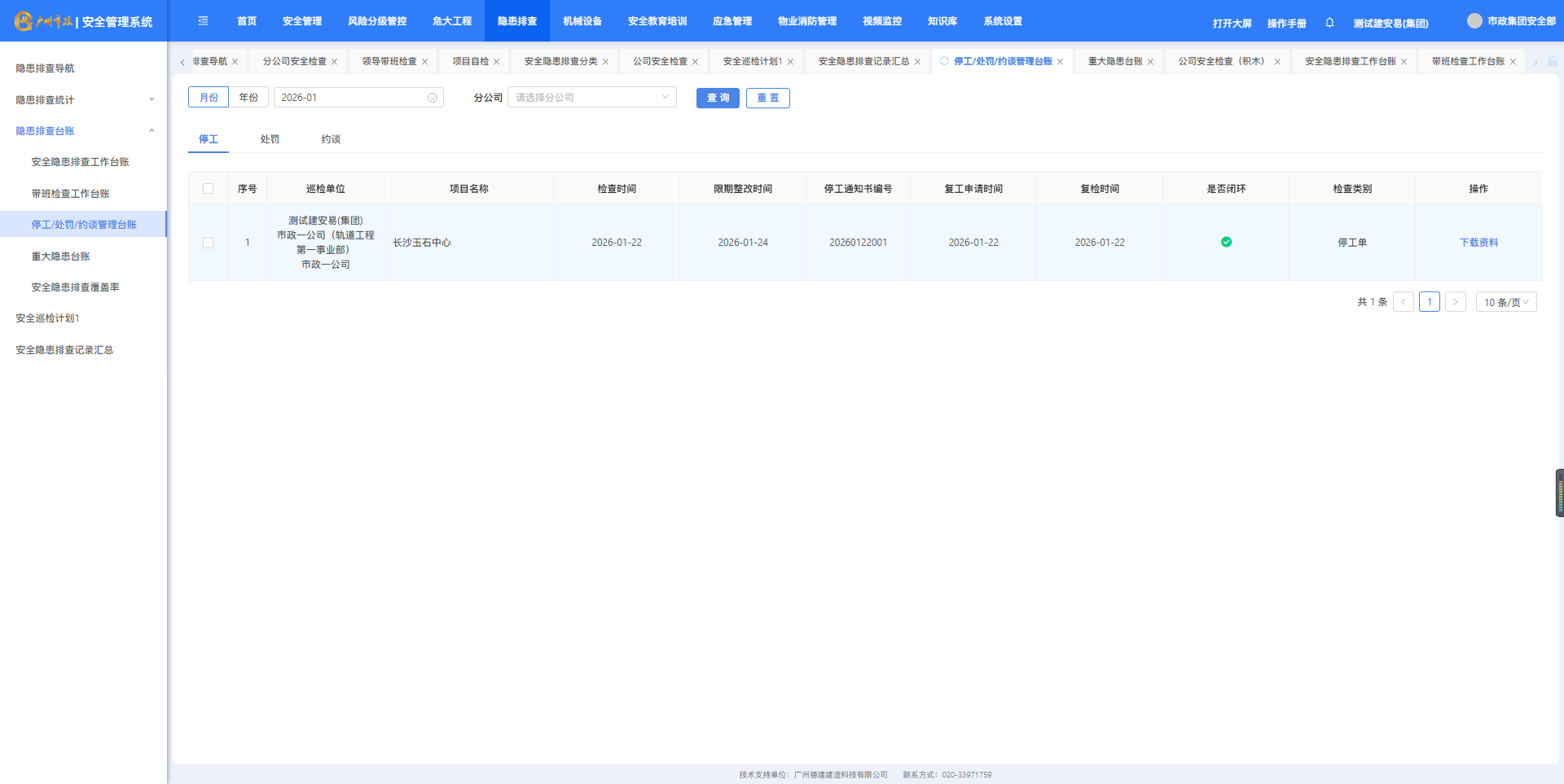Expand the 隐患排查统计 sidebar menu
The height and width of the screenshot is (784, 1564).
(84, 100)
